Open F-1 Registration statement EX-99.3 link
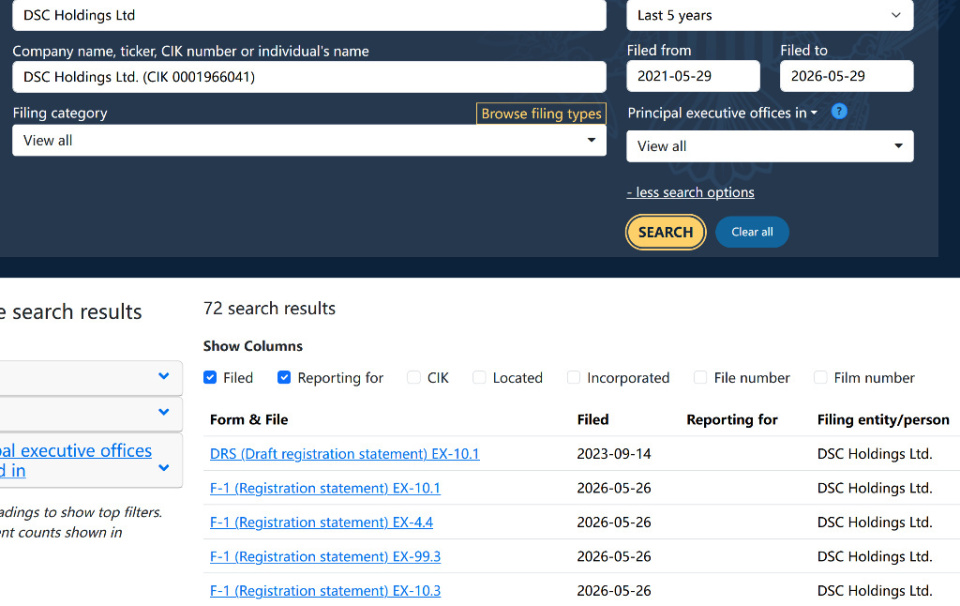This screenshot has width=960, height=606. (325, 556)
